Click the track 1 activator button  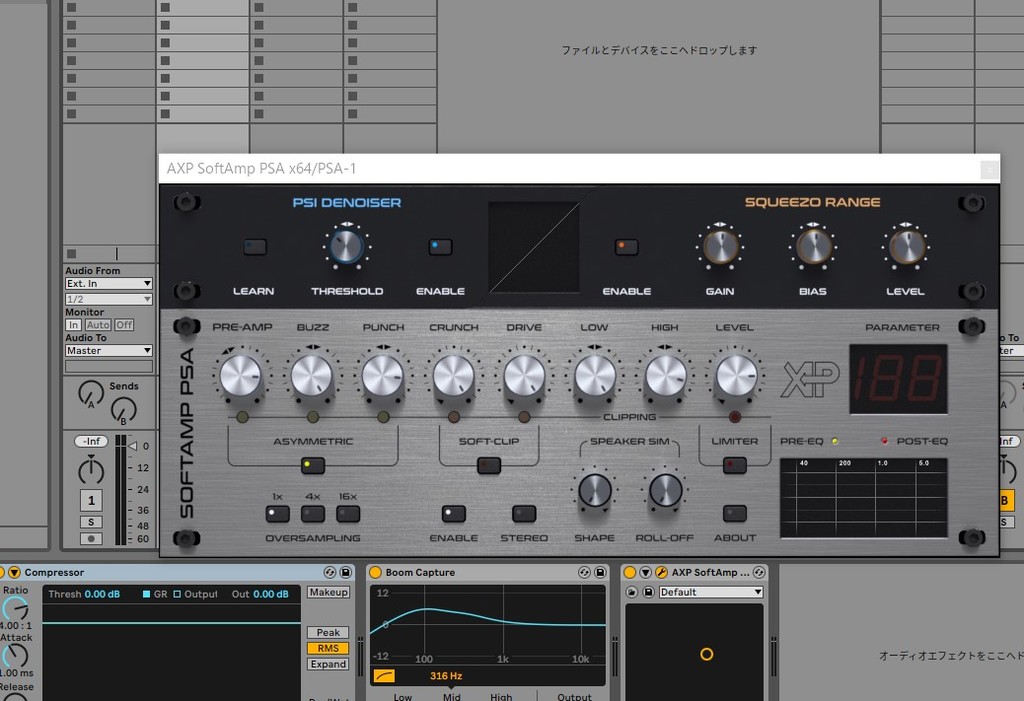[x=91, y=500]
